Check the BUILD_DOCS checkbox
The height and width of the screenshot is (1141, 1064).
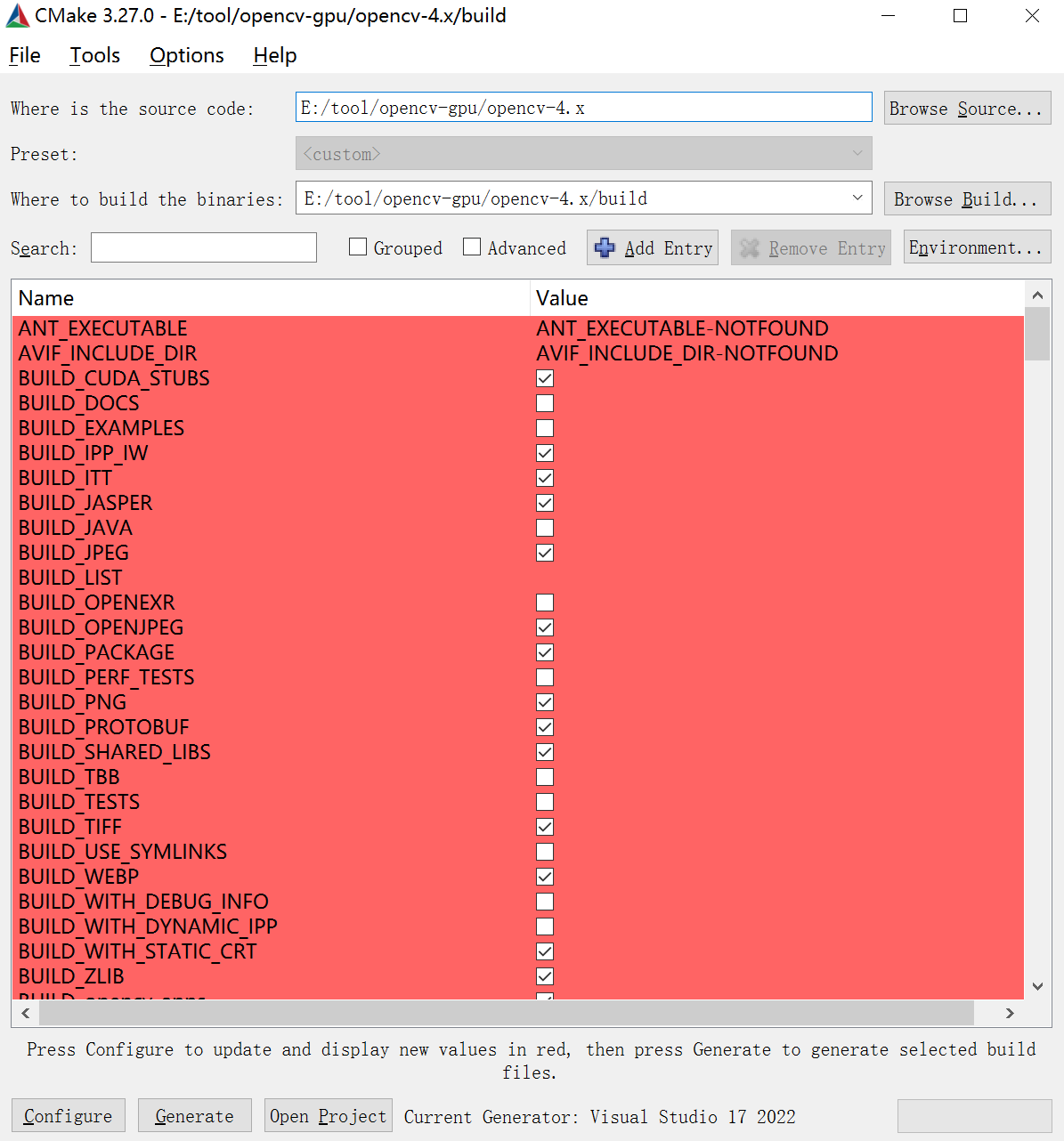[x=545, y=403]
